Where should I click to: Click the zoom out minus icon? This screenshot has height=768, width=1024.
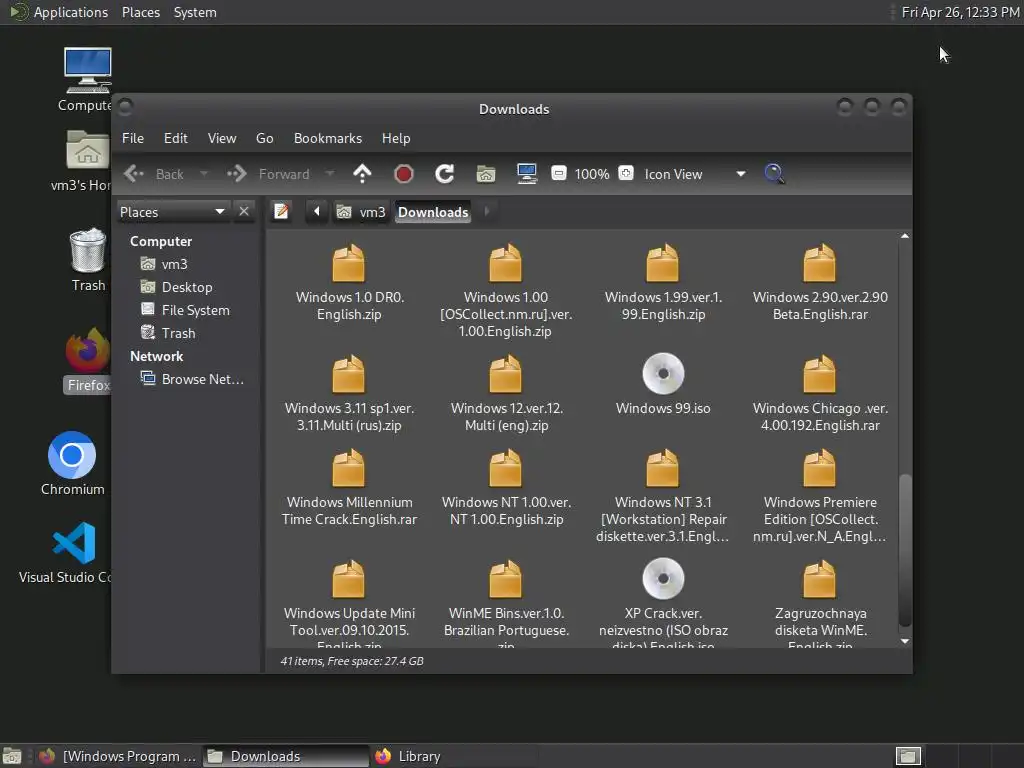click(559, 173)
